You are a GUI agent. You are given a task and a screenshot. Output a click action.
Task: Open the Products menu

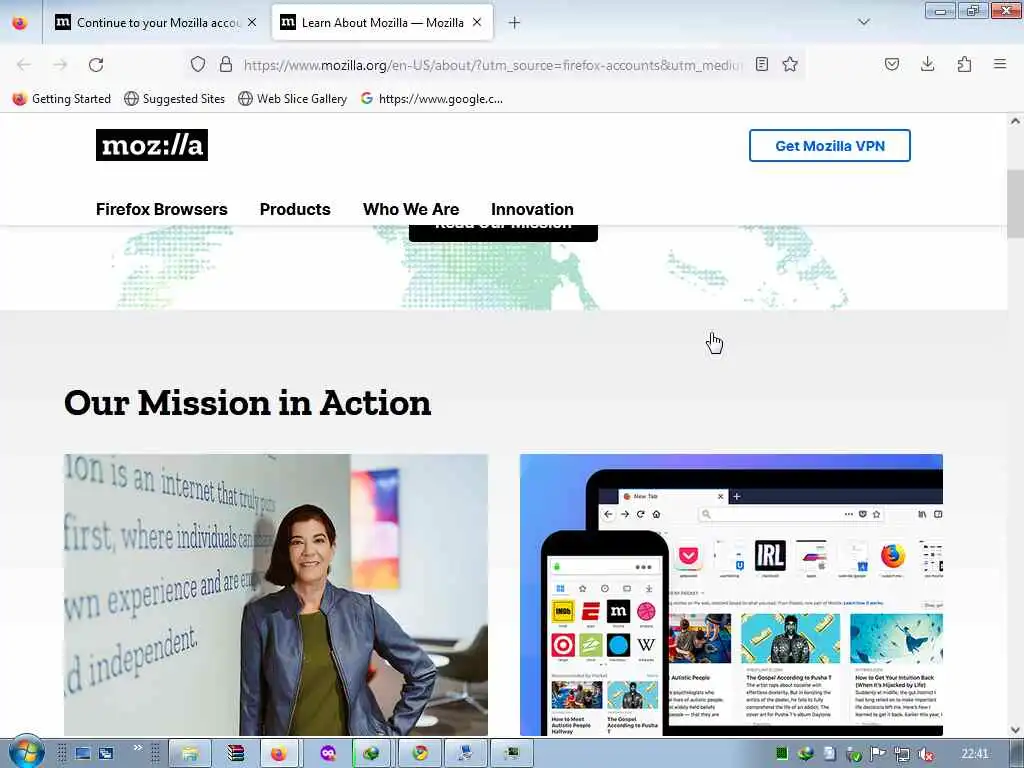tap(295, 209)
